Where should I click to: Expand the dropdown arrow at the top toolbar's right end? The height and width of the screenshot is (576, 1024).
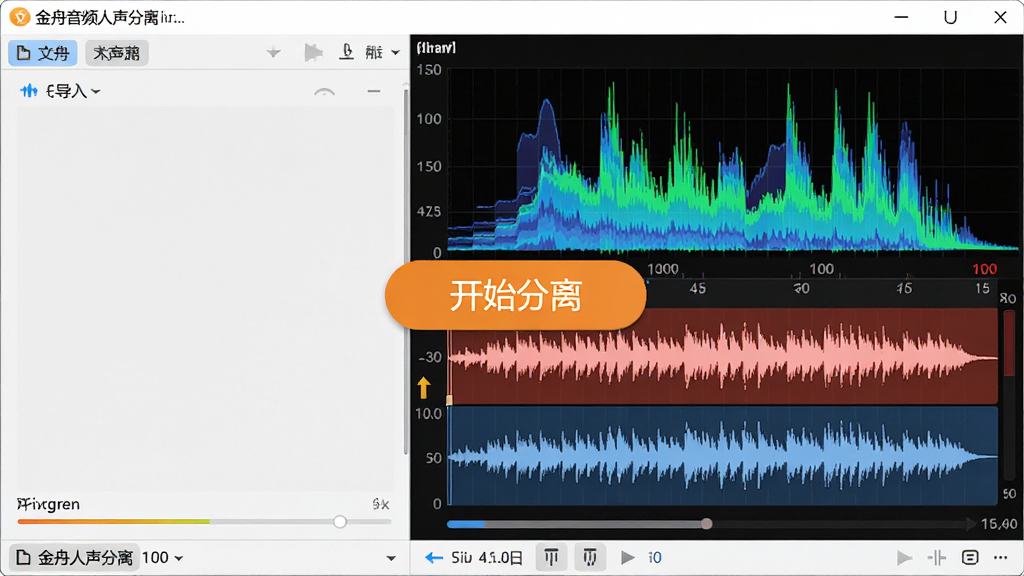point(395,52)
